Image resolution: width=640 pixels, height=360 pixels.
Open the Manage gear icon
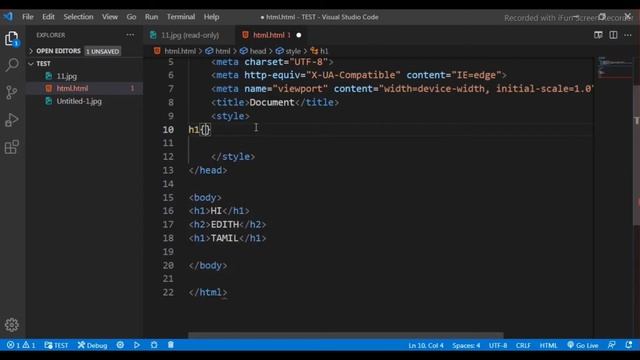point(12,324)
